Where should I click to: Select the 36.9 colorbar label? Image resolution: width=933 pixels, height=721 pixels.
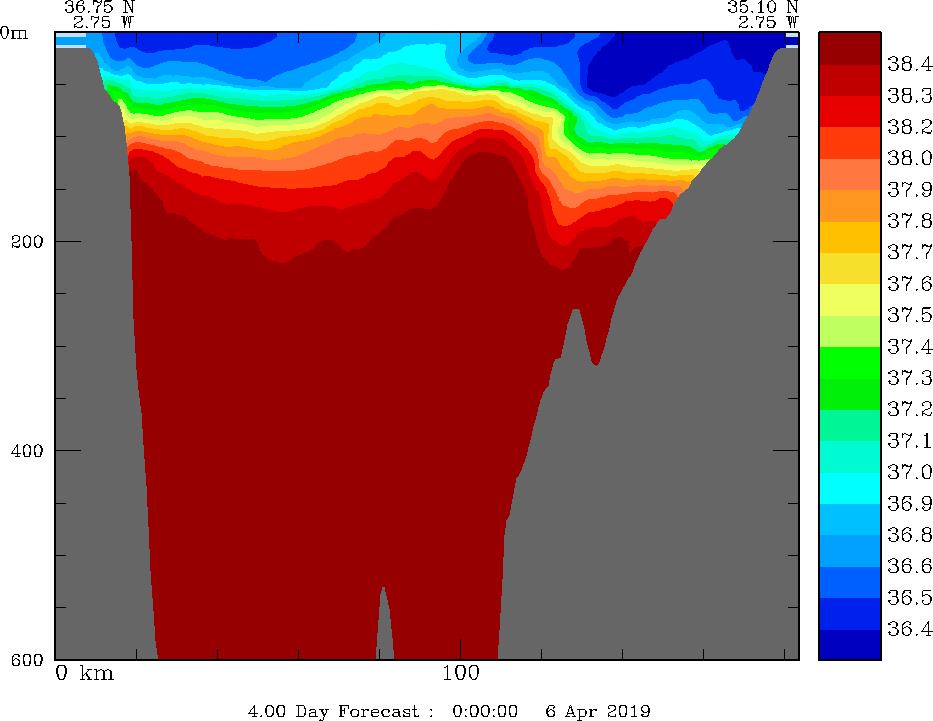(x=909, y=504)
